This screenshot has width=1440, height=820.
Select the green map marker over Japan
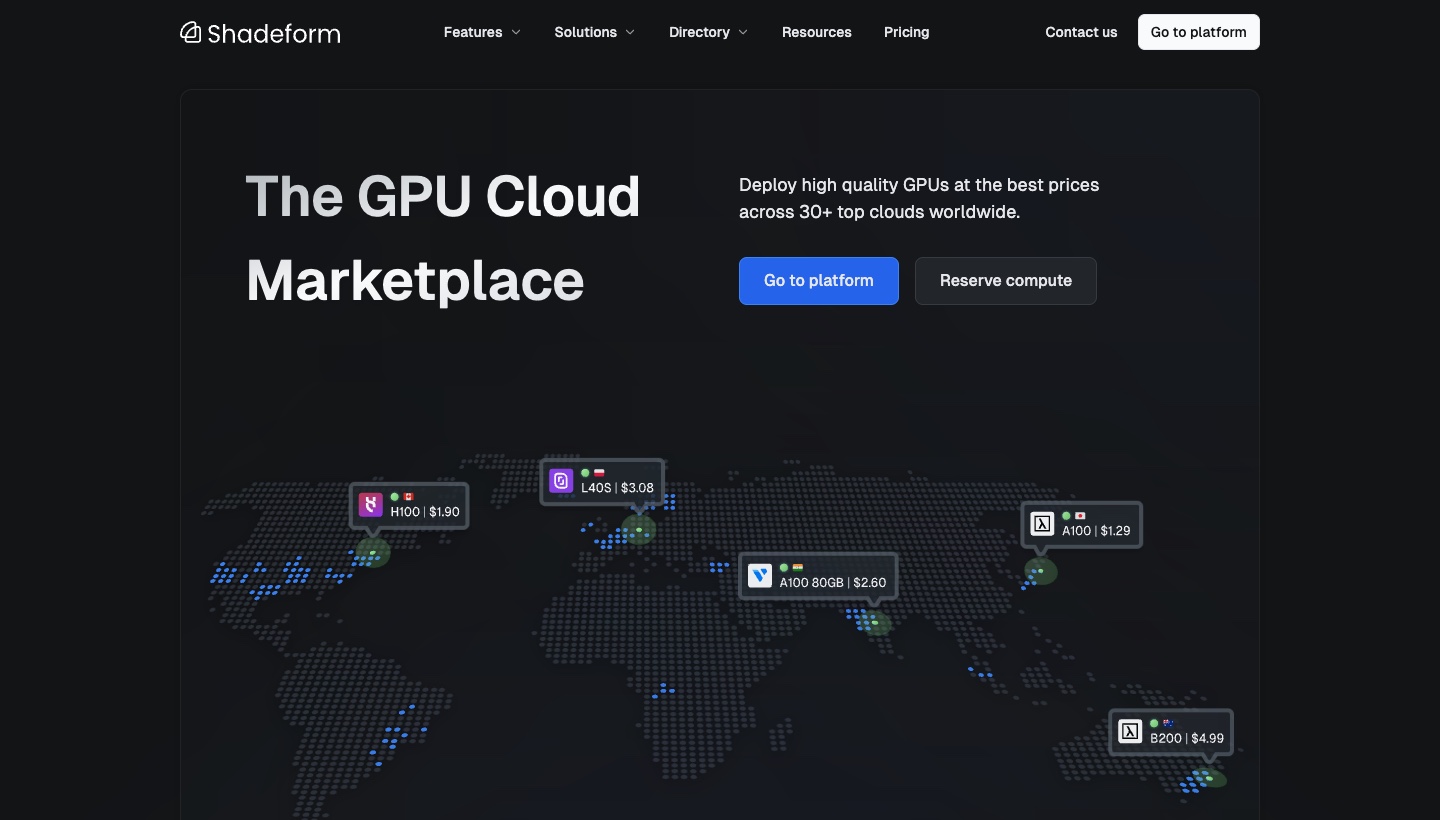[x=1040, y=571]
